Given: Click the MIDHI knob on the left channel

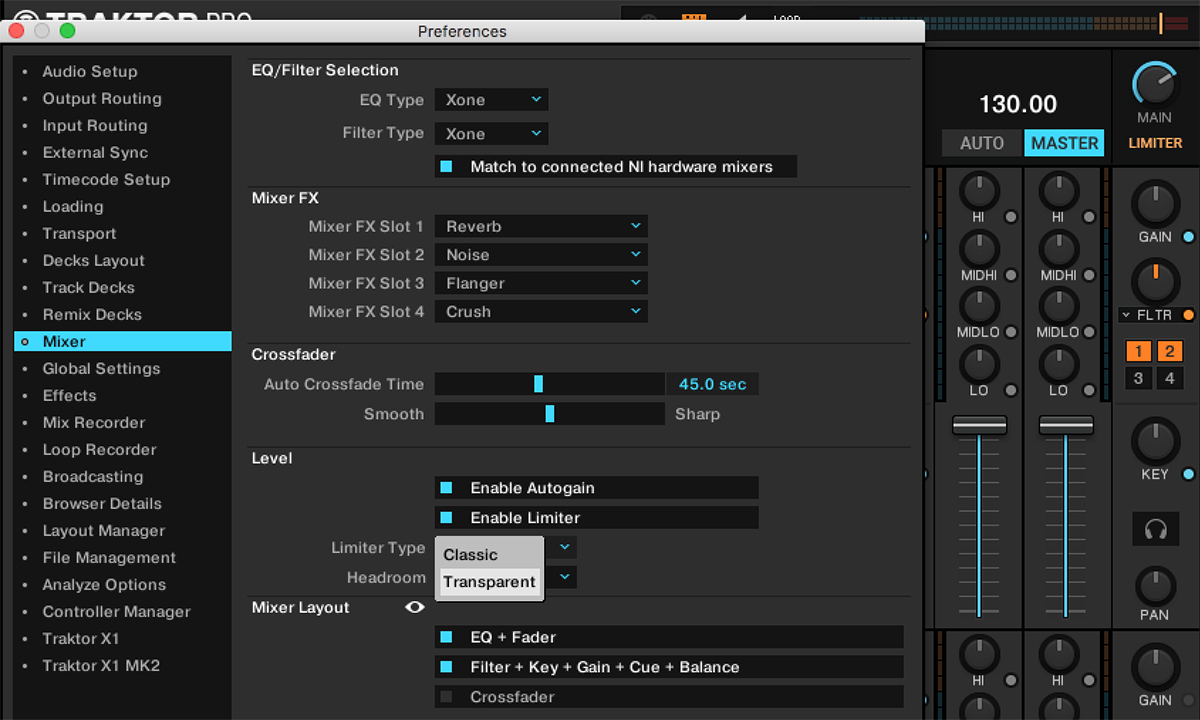Looking at the screenshot, I should pos(979,247).
